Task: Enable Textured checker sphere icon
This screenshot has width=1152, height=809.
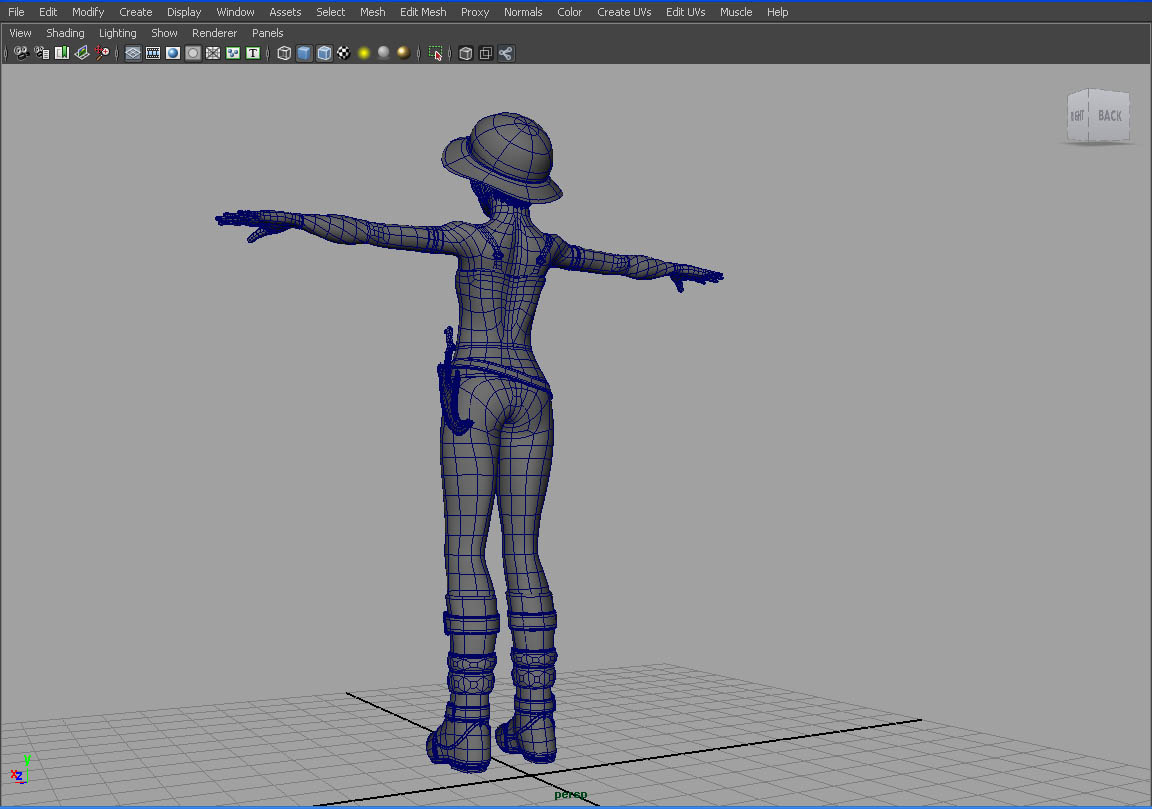Action: click(x=344, y=53)
